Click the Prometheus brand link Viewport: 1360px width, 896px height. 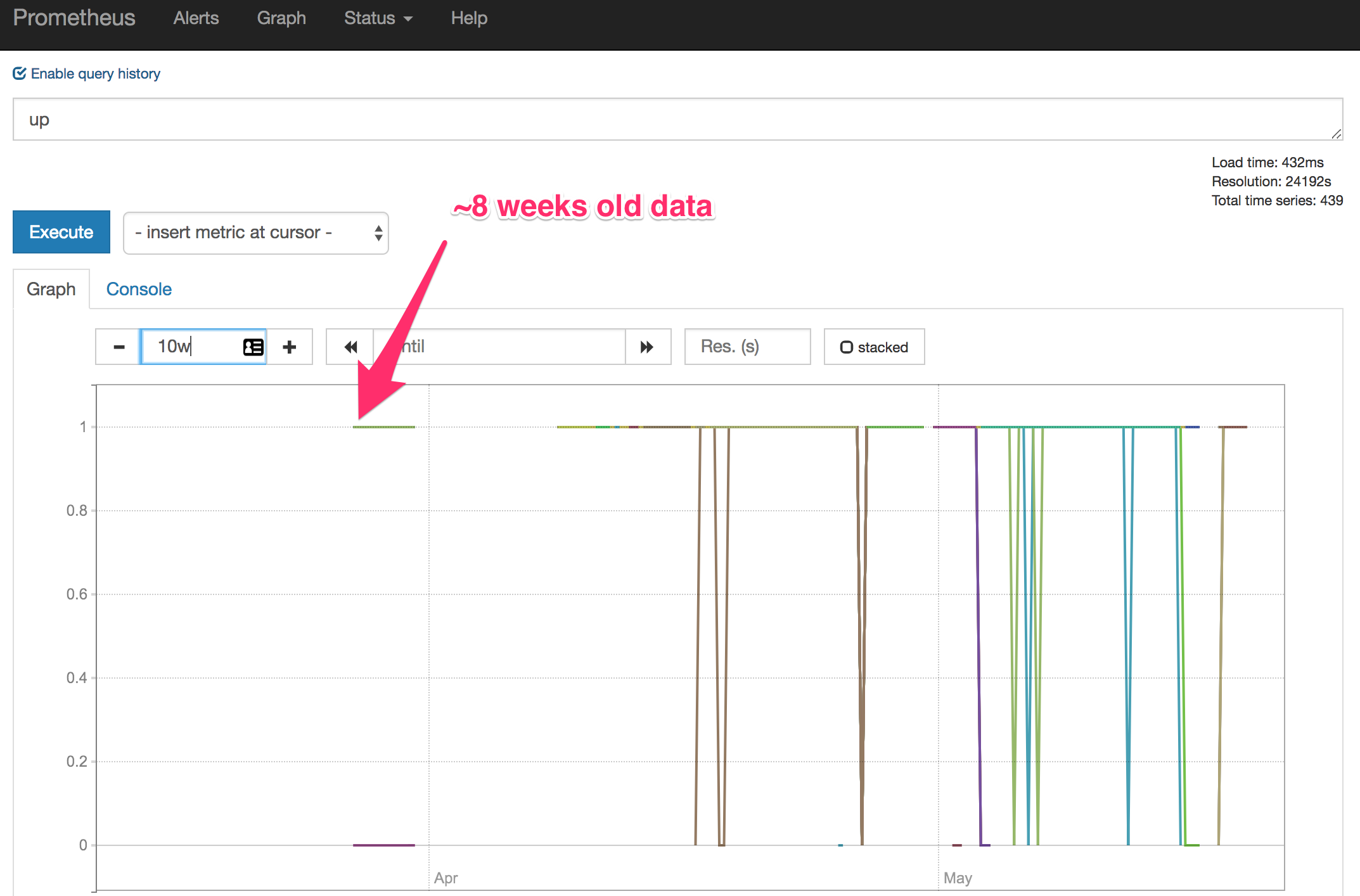tap(74, 18)
